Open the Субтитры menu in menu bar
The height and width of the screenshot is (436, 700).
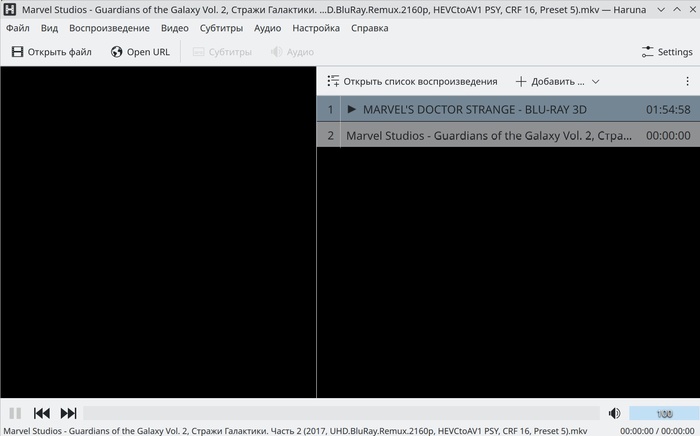tap(220, 28)
